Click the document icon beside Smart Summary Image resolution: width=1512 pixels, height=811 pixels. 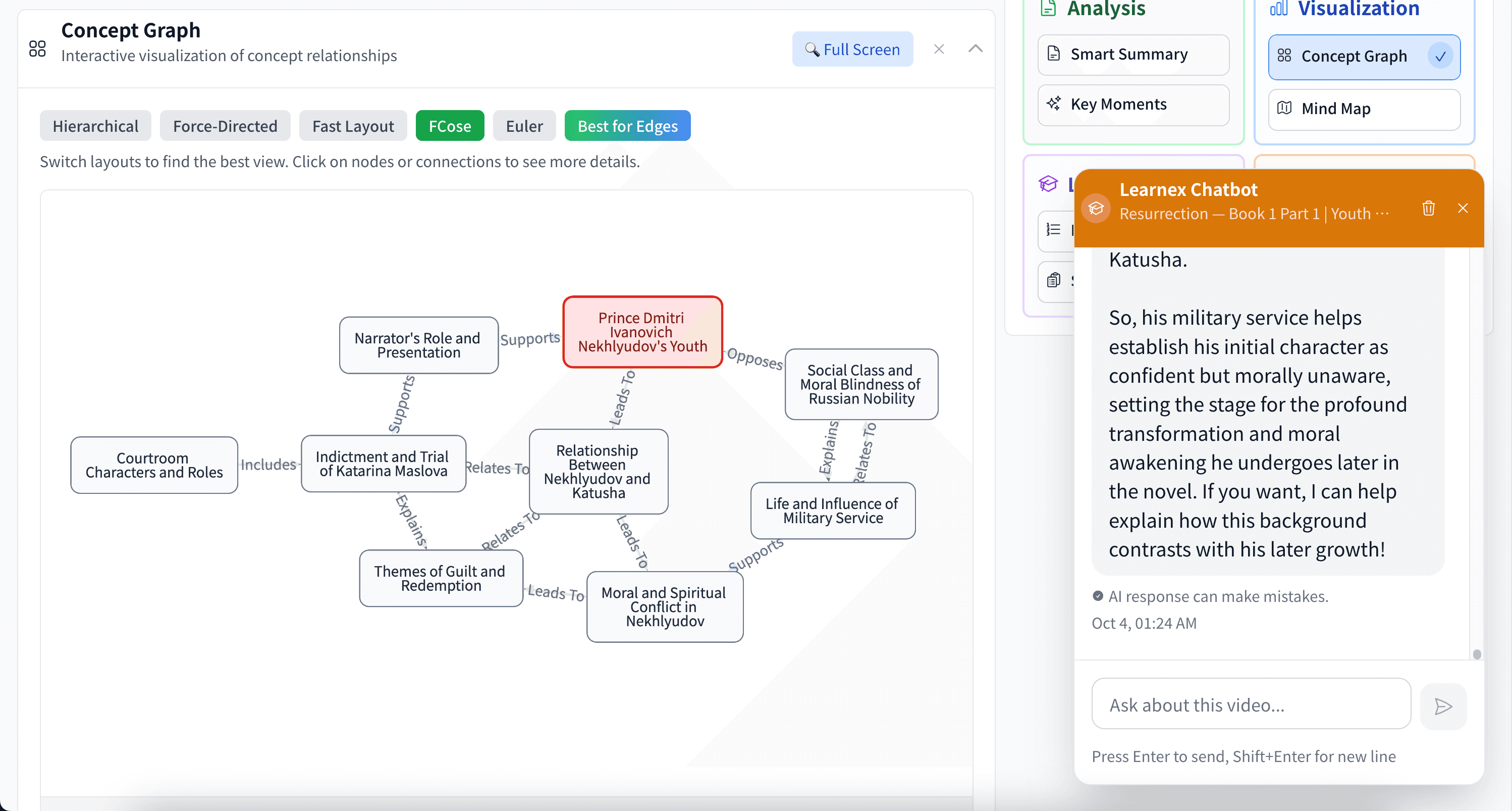click(x=1054, y=54)
